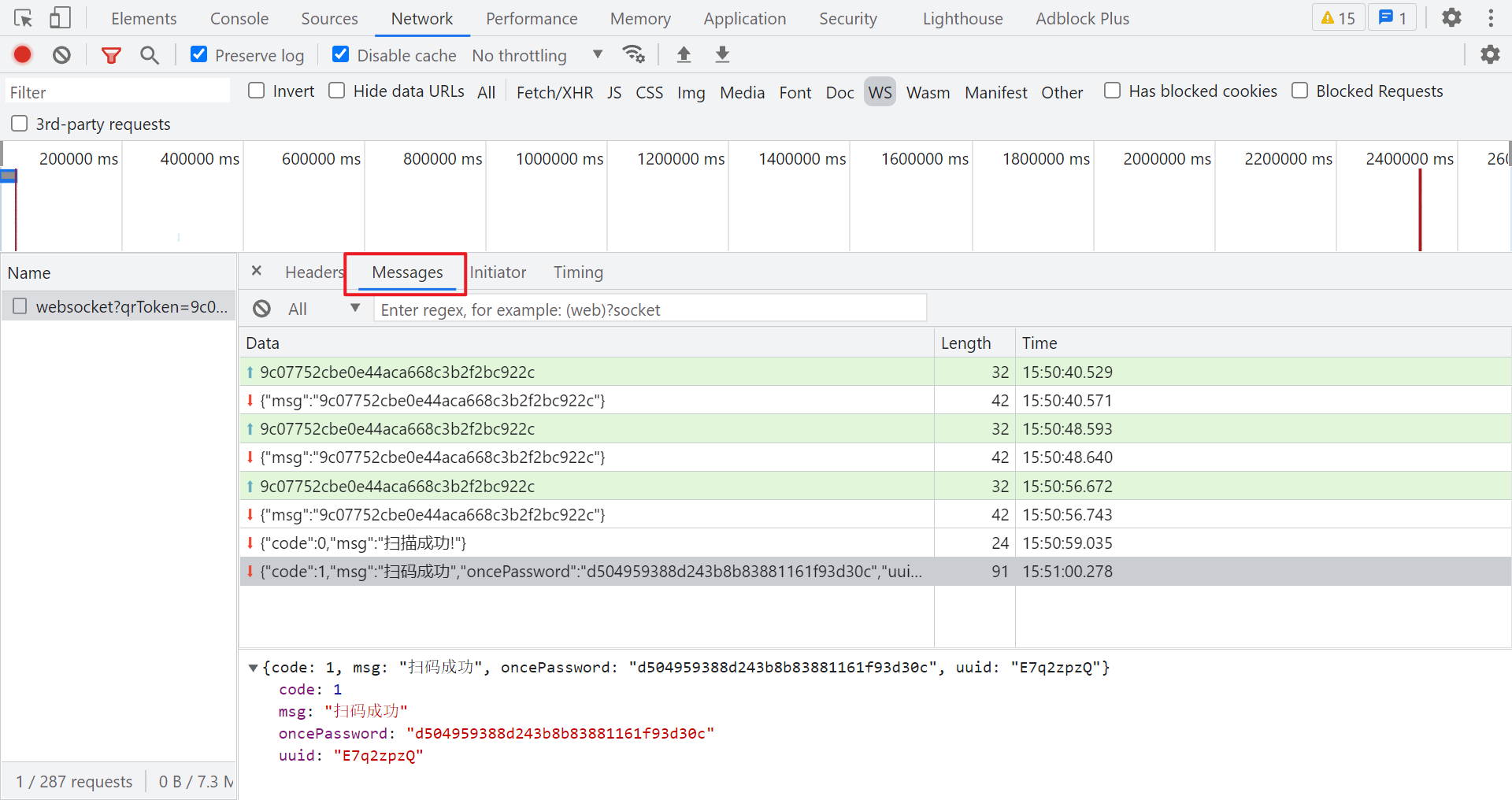This screenshot has width=1512, height=800.
Task: Check Blocked Requests
Action: (x=1299, y=91)
